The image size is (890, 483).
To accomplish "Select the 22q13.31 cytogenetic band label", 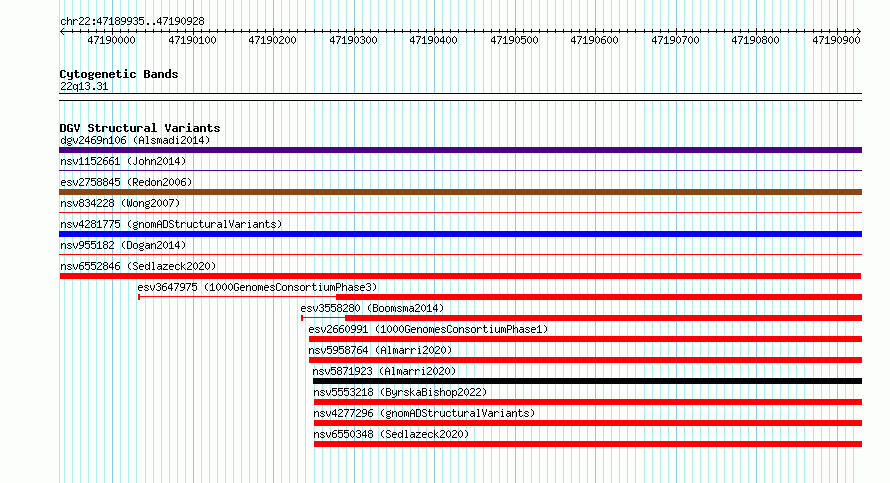I will pos(84,86).
